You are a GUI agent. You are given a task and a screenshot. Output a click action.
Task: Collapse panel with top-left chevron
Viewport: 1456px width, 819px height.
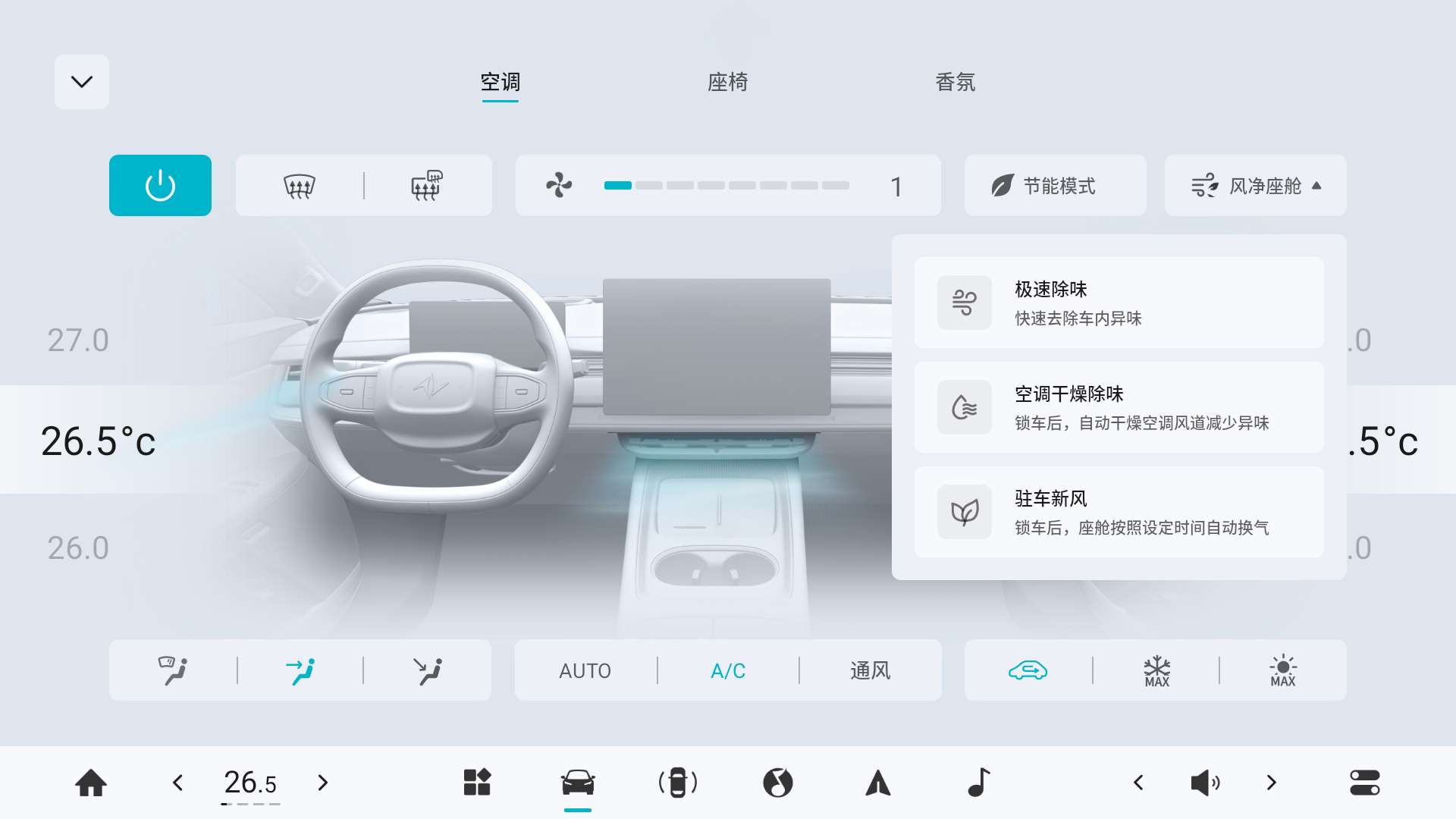pyautogui.click(x=82, y=82)
